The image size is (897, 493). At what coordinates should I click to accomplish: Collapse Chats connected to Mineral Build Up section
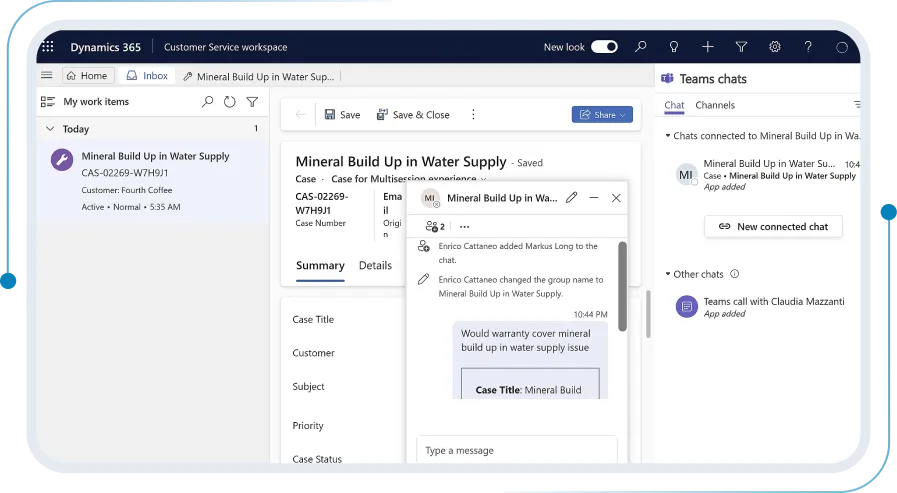click(x=668, y=136)
